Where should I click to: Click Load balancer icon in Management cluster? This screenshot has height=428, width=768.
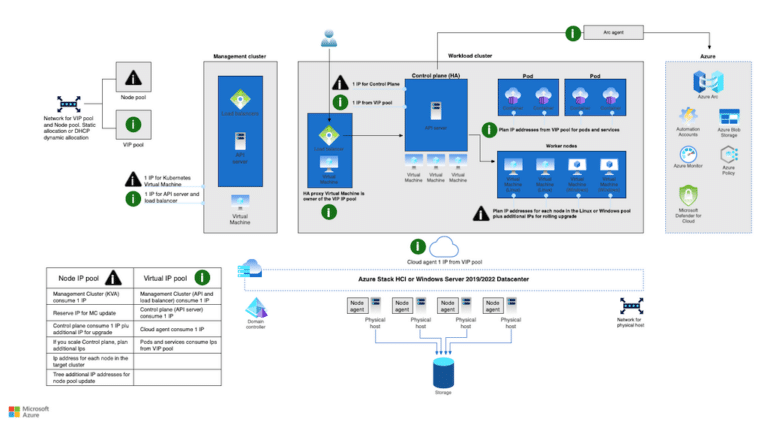click(x=240, y=99)
